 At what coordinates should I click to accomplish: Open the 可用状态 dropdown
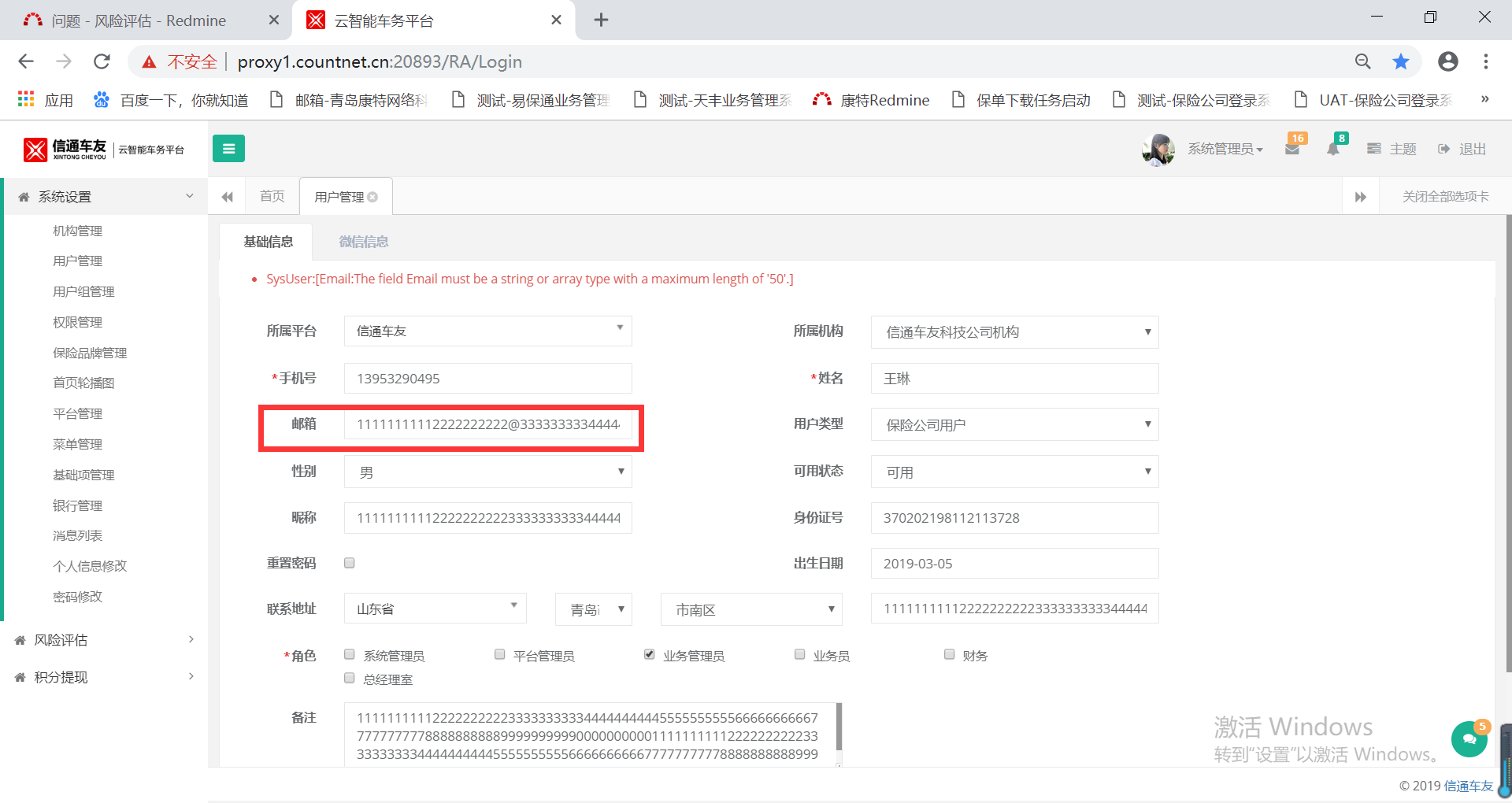point(1014,472)
